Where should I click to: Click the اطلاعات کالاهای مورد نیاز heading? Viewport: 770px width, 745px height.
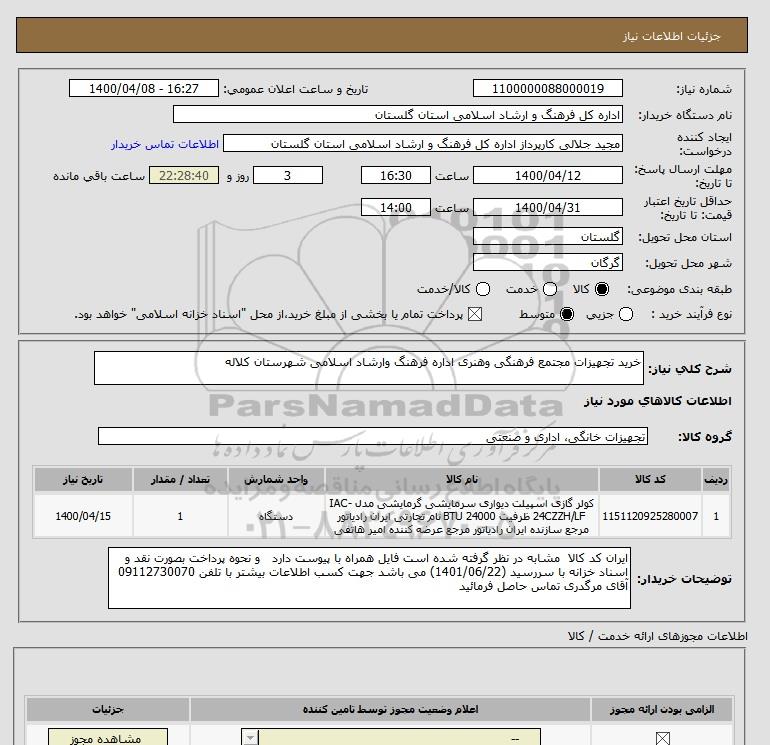[x=658, y=401]
